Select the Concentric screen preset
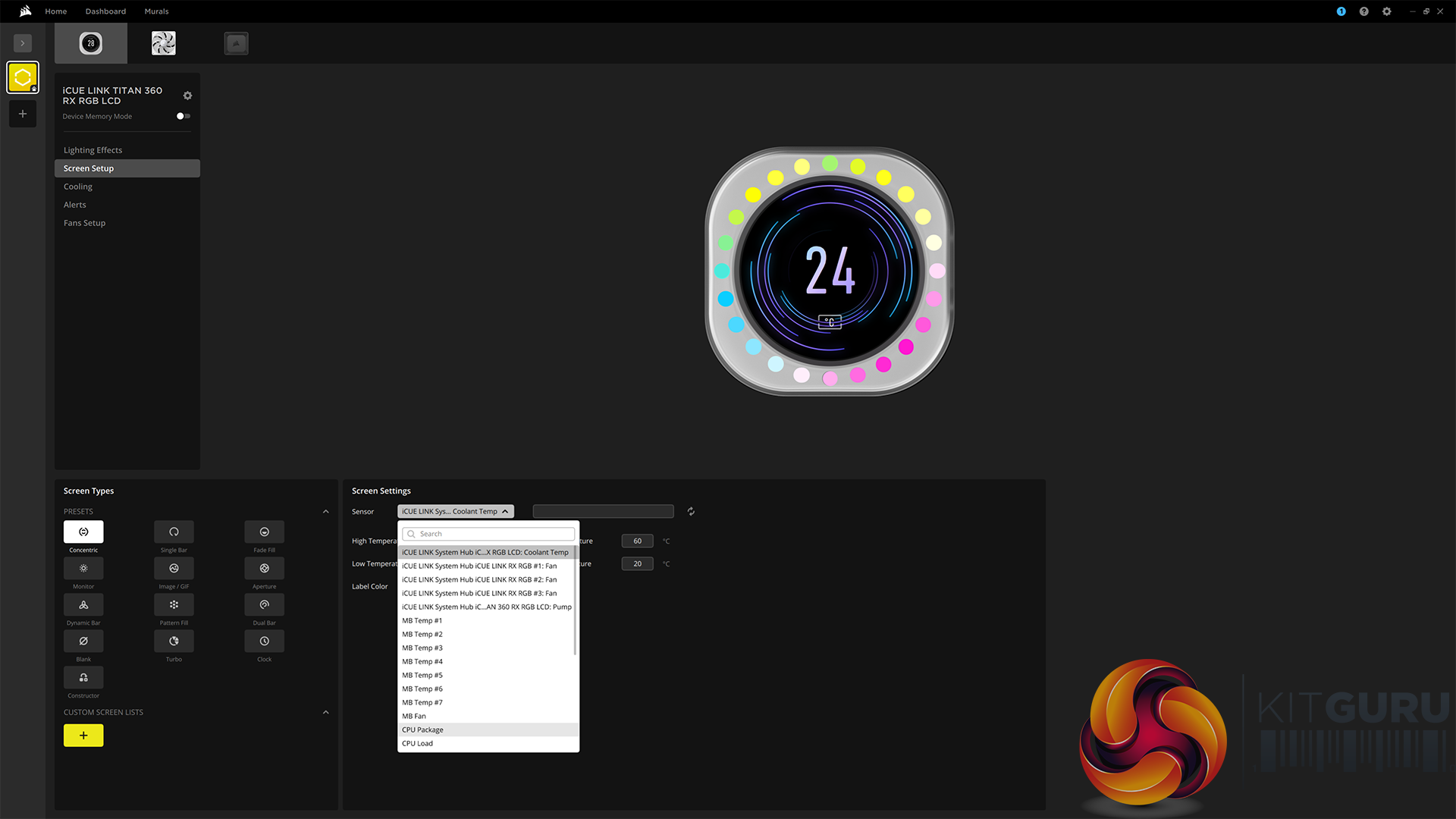 point(83,532)
